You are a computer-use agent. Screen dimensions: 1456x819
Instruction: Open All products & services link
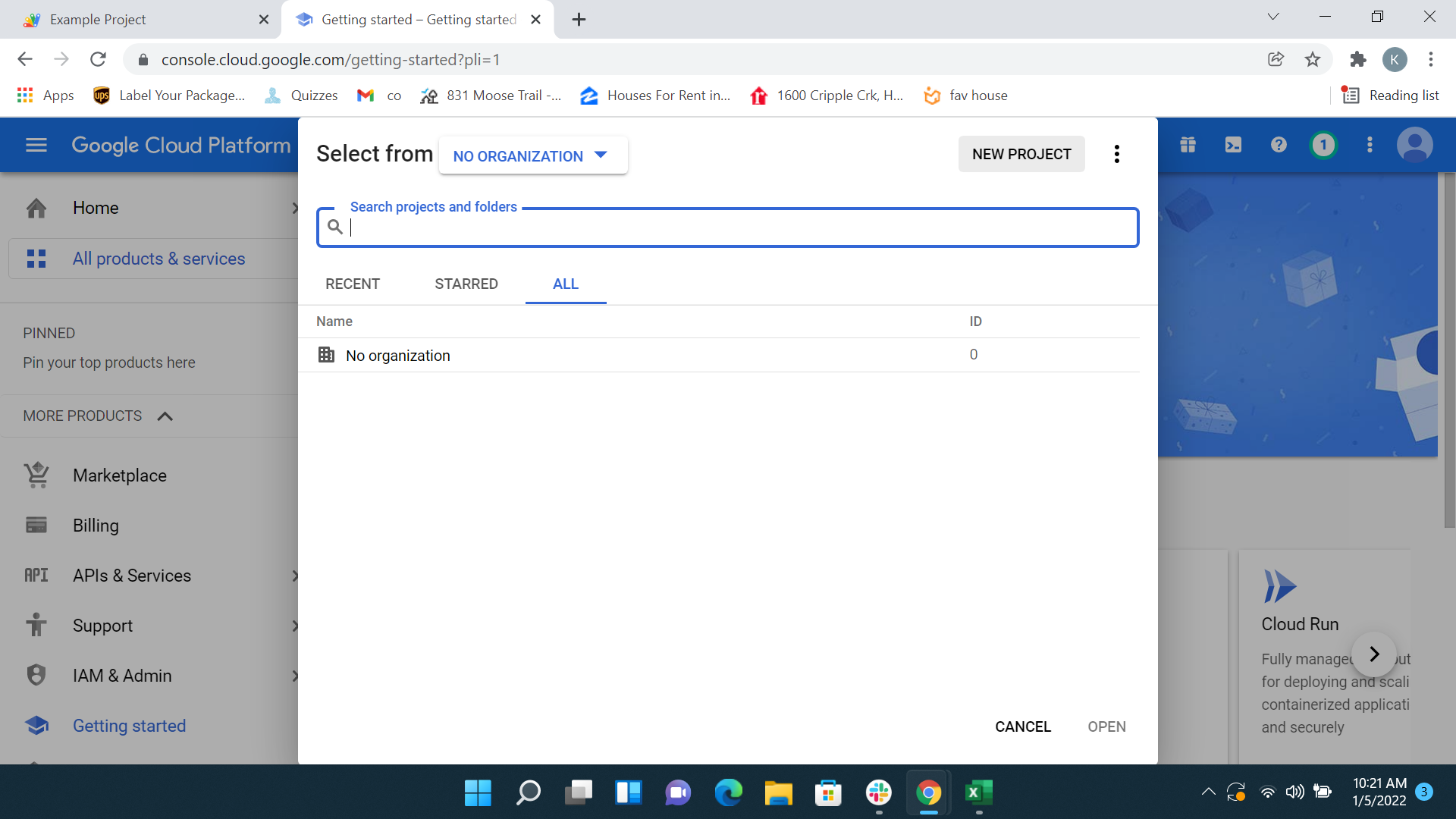click(x=159, y=259)
